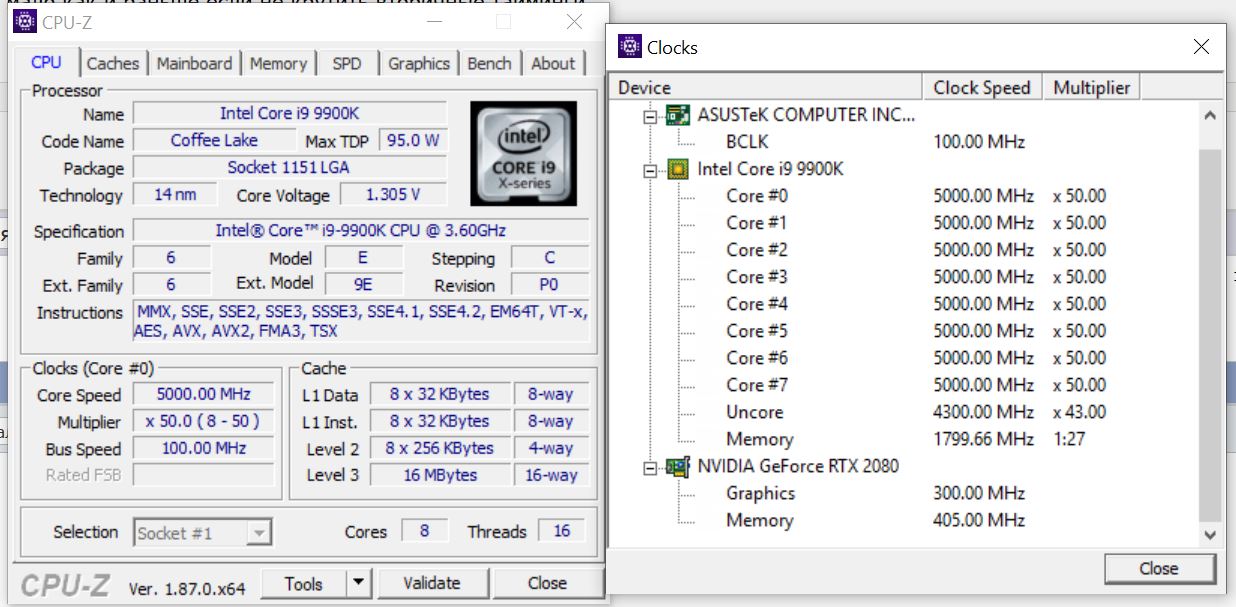Click the Code Name field Coffee Lake
Image resolution: width=1236 pixels, height=607 pixels.
click(x=214, y=141)
